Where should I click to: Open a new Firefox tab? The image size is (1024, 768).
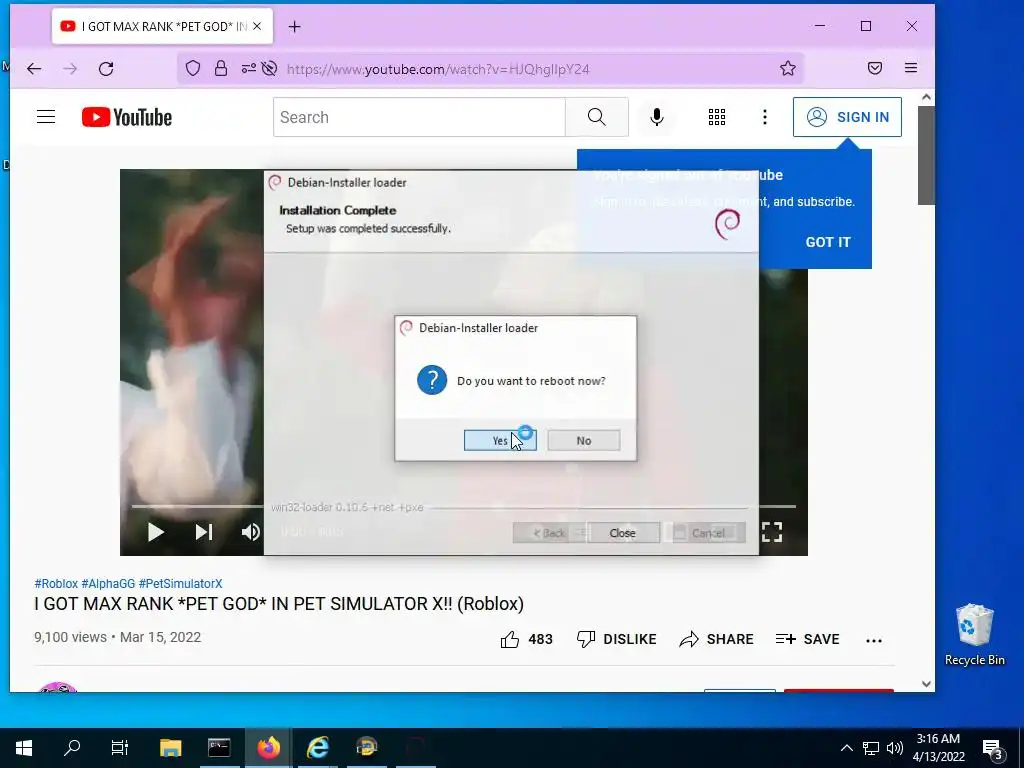295,27
